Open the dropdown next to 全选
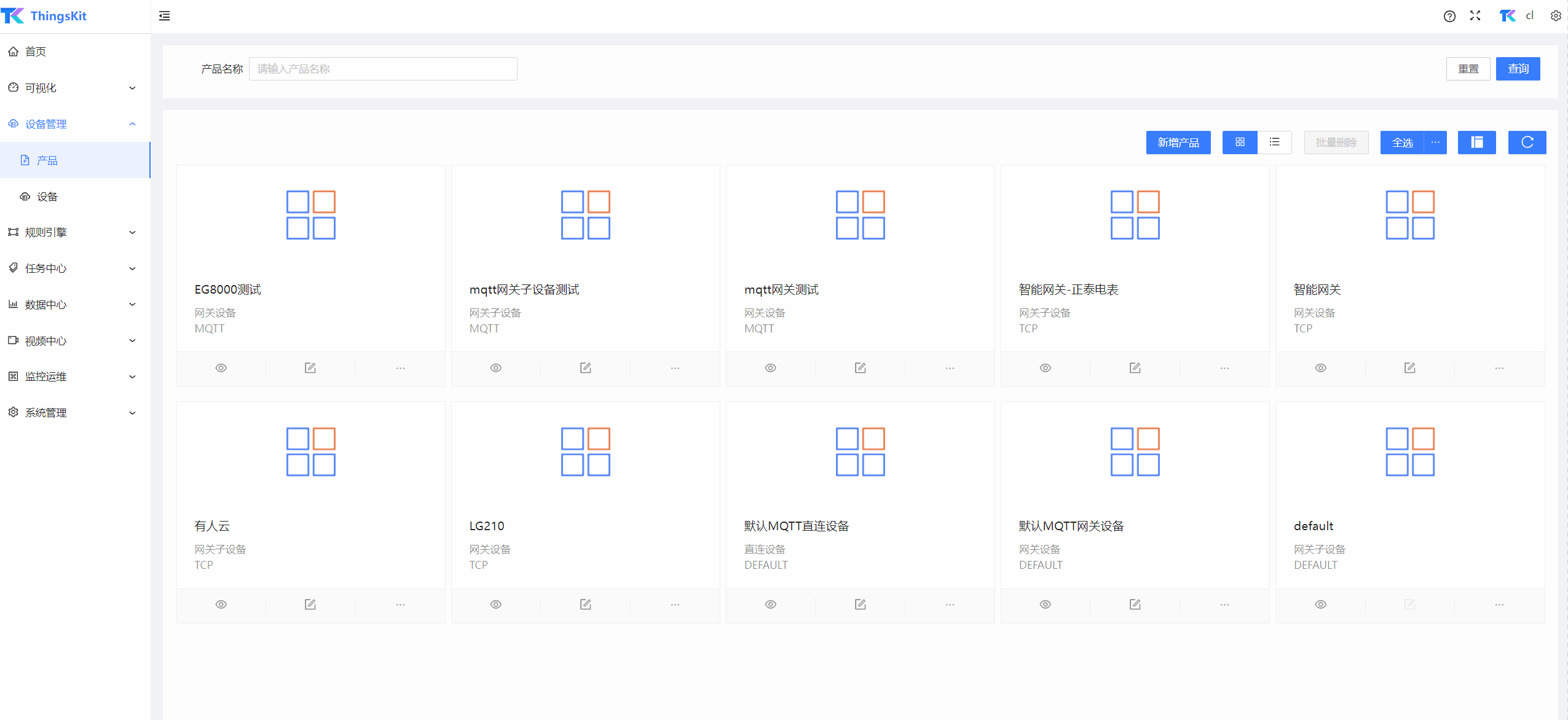The height and width of the screenshot is (720, 1568). tap(1435, 143)
